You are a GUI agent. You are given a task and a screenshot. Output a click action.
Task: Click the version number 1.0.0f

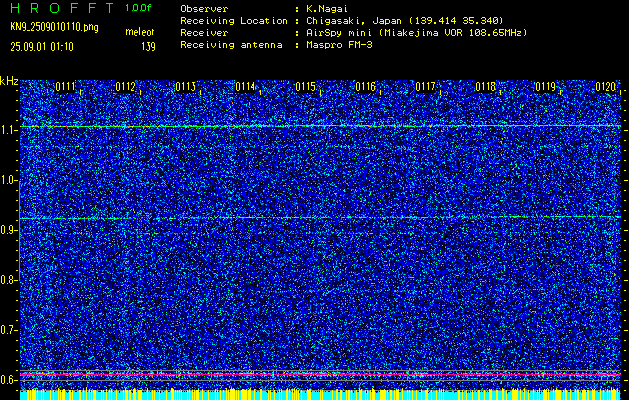[x=138, y=8]
